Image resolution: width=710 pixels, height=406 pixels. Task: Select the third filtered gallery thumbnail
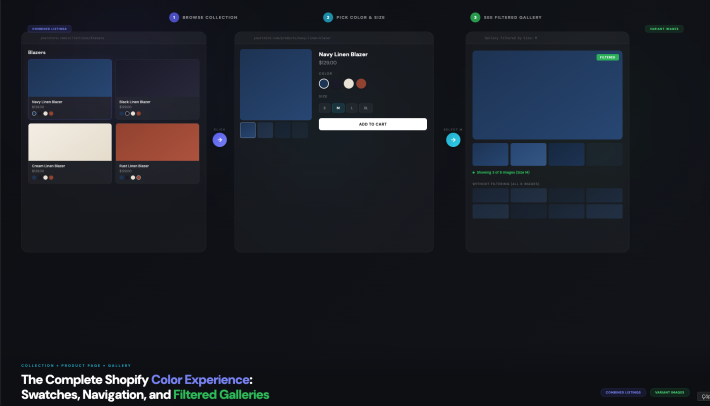click(x=566, y=154)
